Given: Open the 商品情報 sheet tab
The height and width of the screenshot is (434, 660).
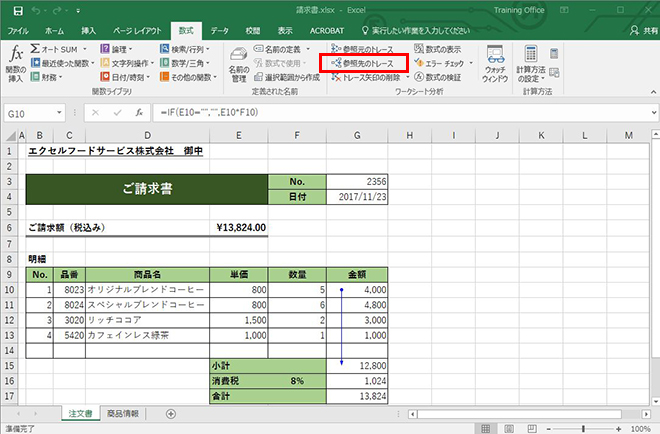Looking at the screenshot, I should pyautogui.click(x=126, y=413).
